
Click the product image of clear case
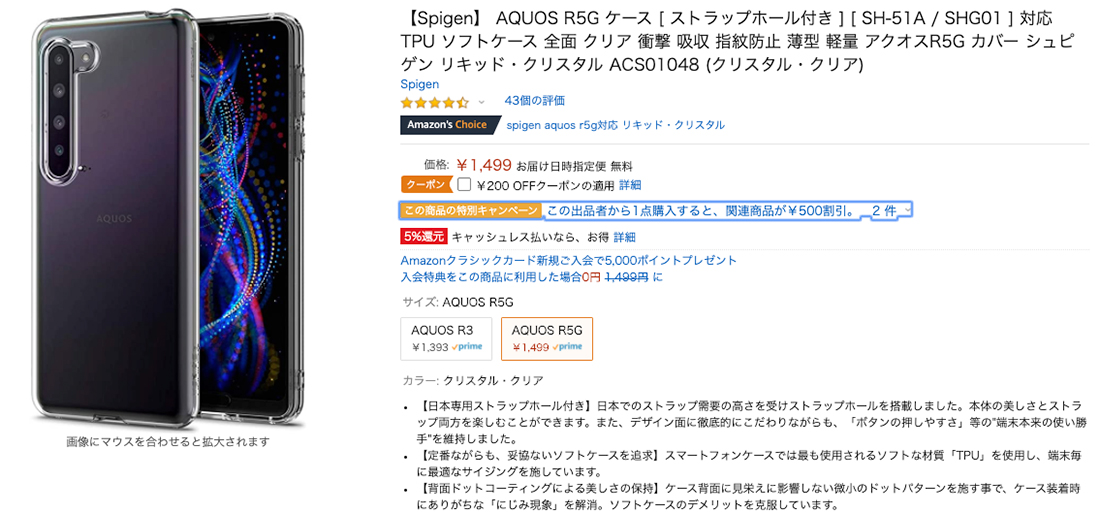pyautogui.click(x=168, y=219)
